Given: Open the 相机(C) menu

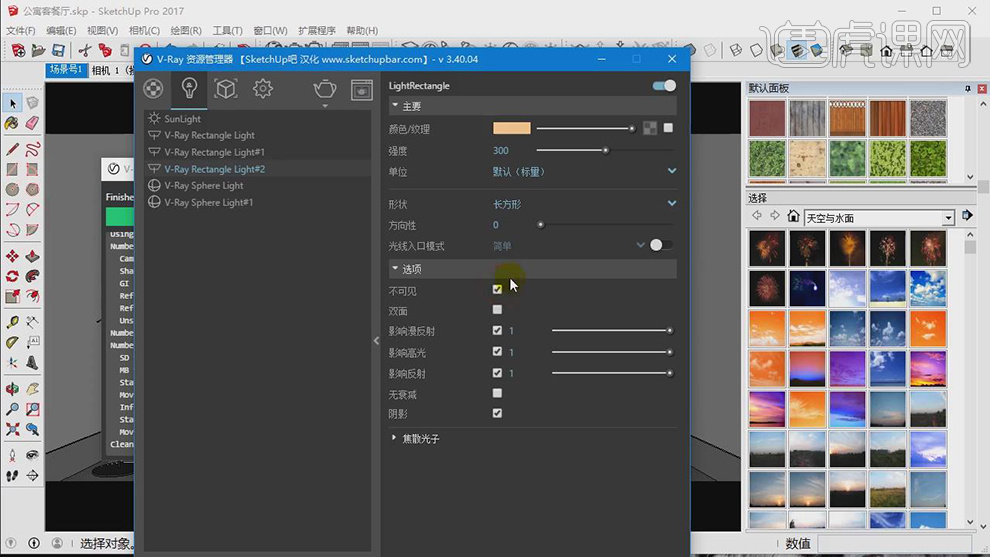Looking at the screenshot, I should pyautogui.click(x=144, y=30).
